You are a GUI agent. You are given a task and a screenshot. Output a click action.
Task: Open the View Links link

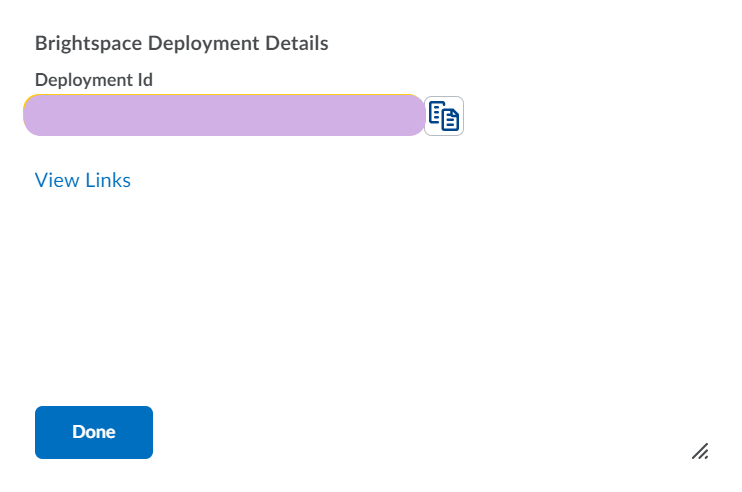click(x=83, y=180)
